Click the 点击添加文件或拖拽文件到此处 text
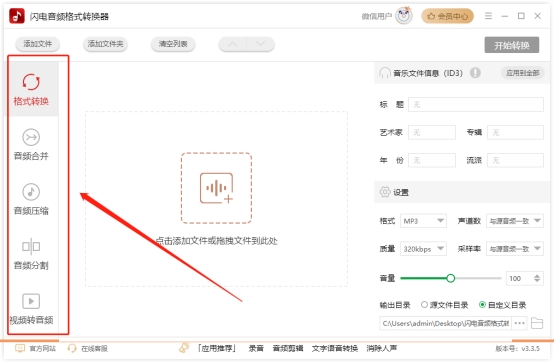Image resolution: width=554 pixels, height=363 pixels. pos(216,241)
